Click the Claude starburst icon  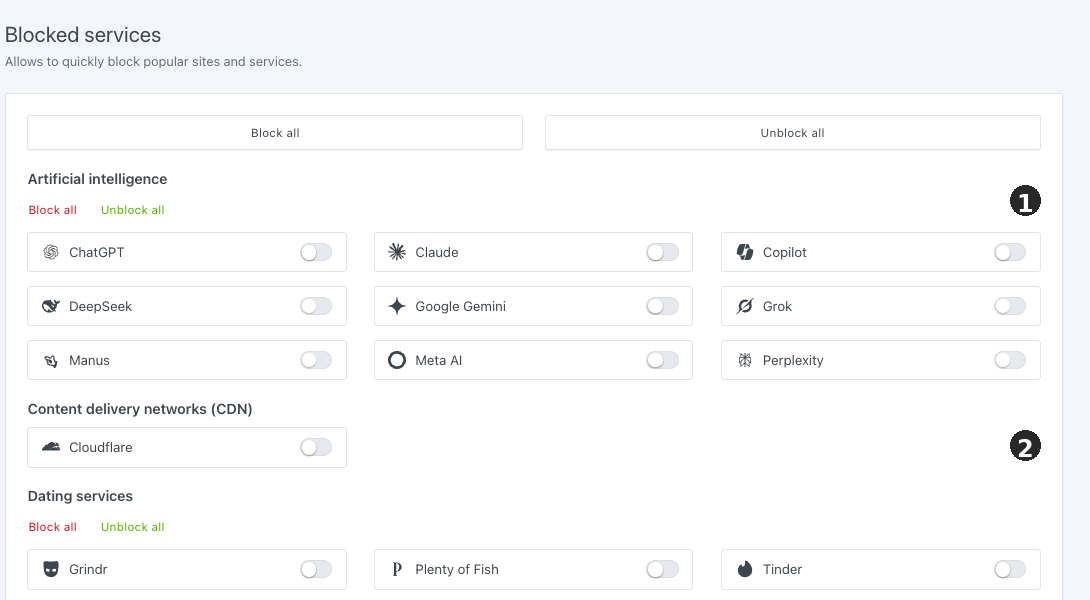[397, 252]
